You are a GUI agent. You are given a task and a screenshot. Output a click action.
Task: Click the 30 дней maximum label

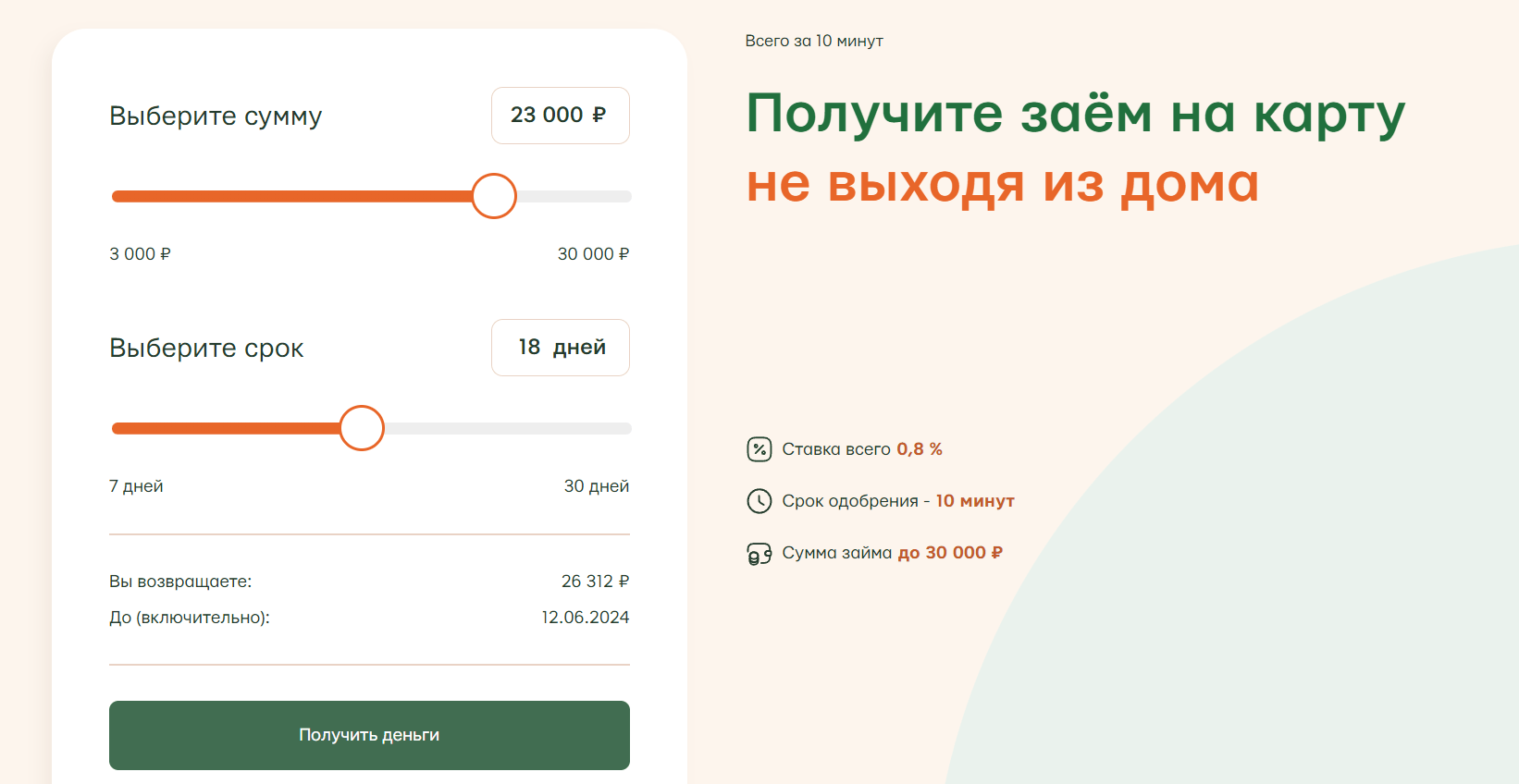(x=597, y=486)
